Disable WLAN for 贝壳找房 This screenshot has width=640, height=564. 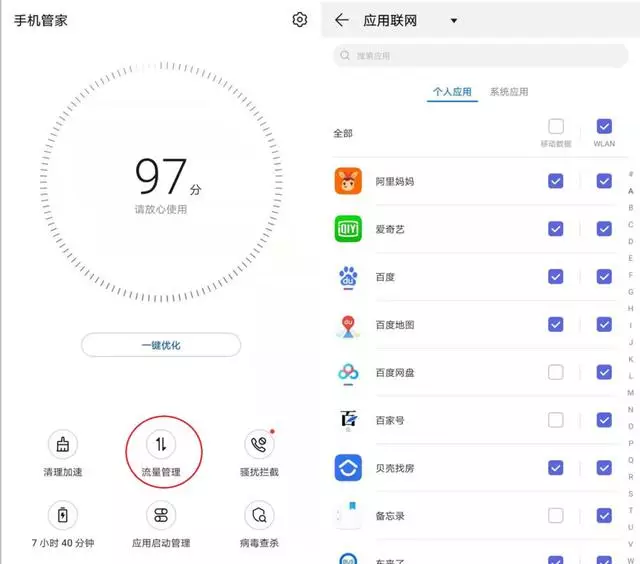coord(604,468)
